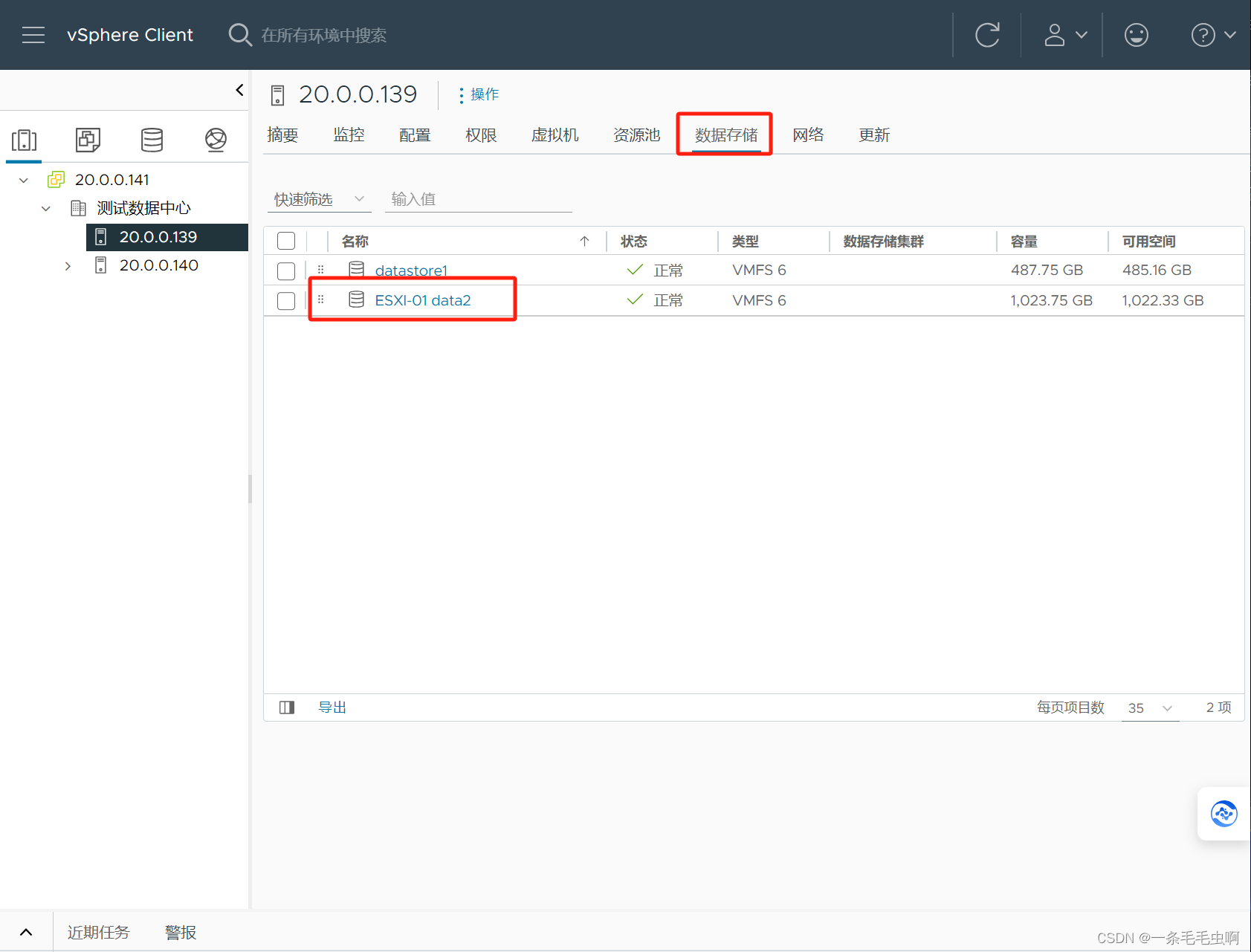Click the sort arrow in 名称 column
Viewport: 1251px width, 952px height.
(x=585, y=241)
